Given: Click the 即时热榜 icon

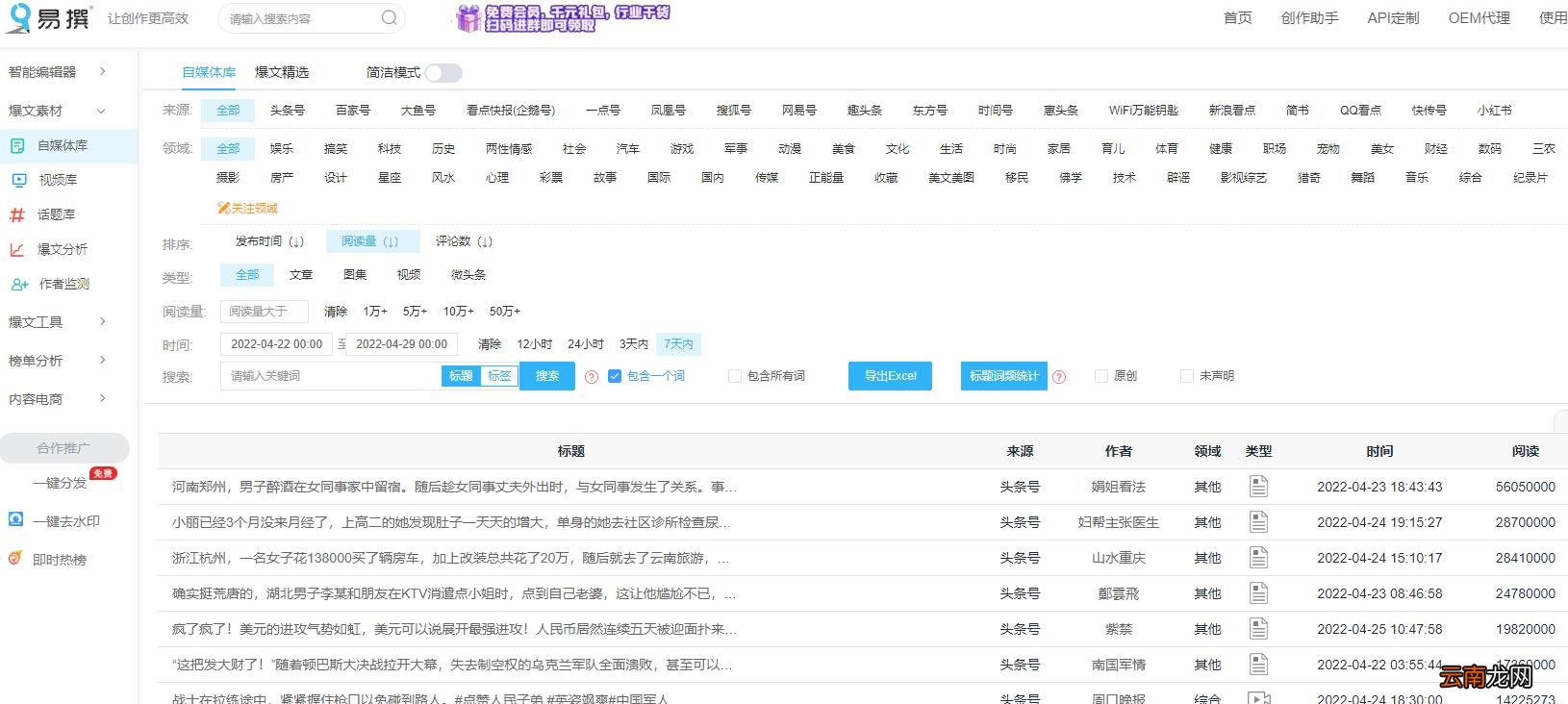Looking at the screenshot, I should click(x=15, y=558).
